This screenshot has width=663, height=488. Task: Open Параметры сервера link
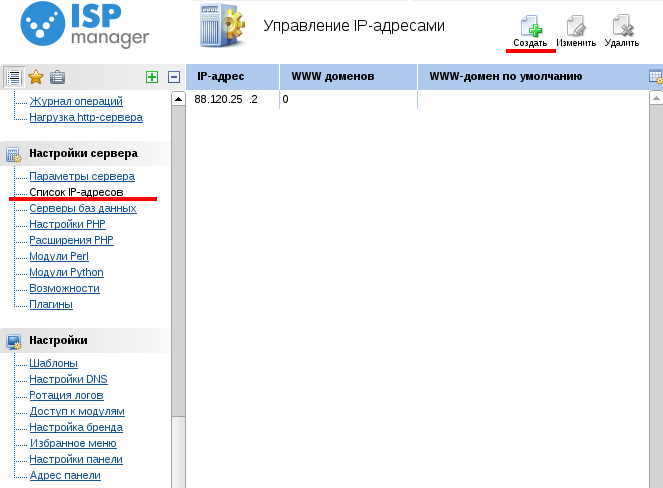[x=82, y=176]
